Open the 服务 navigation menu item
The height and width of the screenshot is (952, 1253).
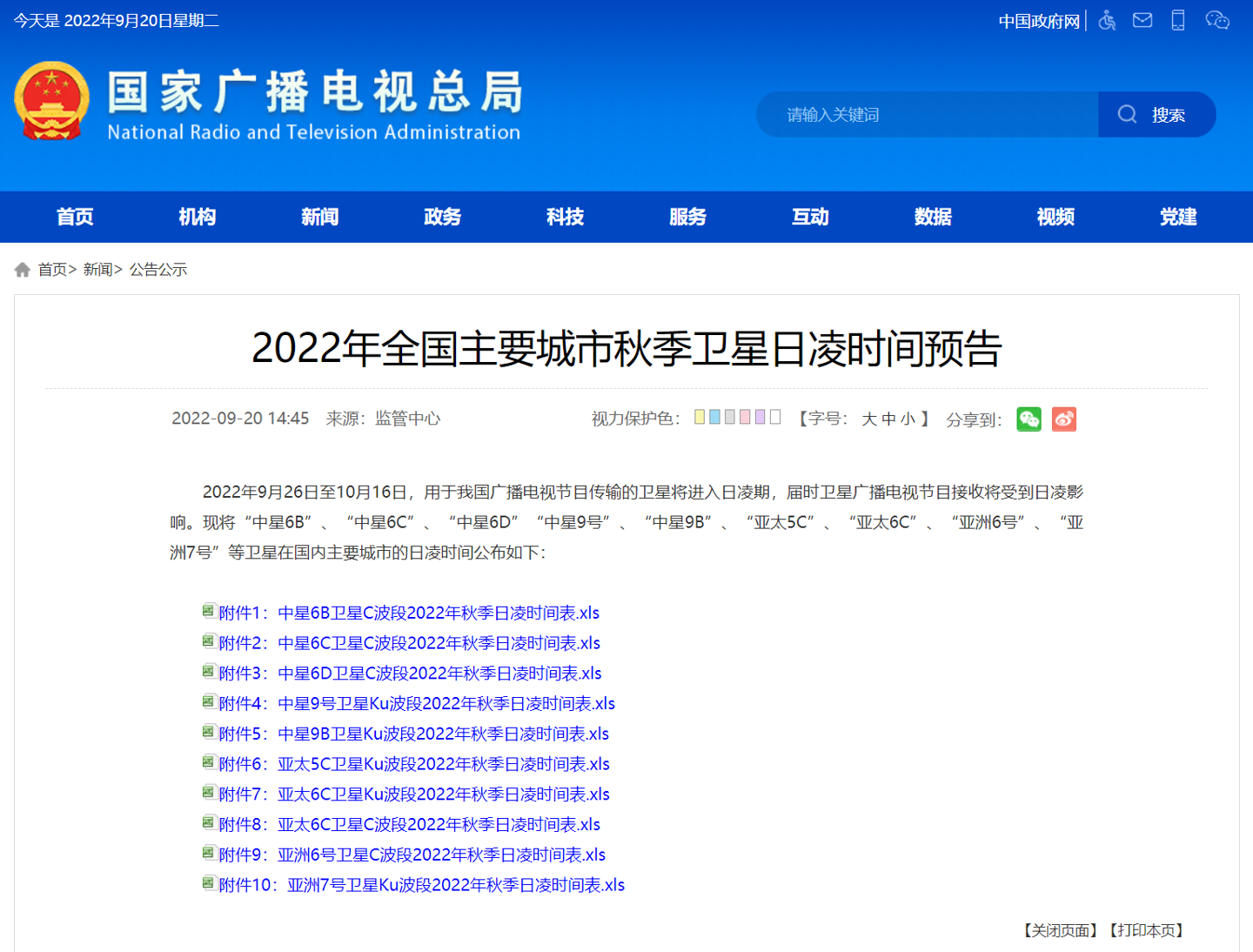[687, 217]
